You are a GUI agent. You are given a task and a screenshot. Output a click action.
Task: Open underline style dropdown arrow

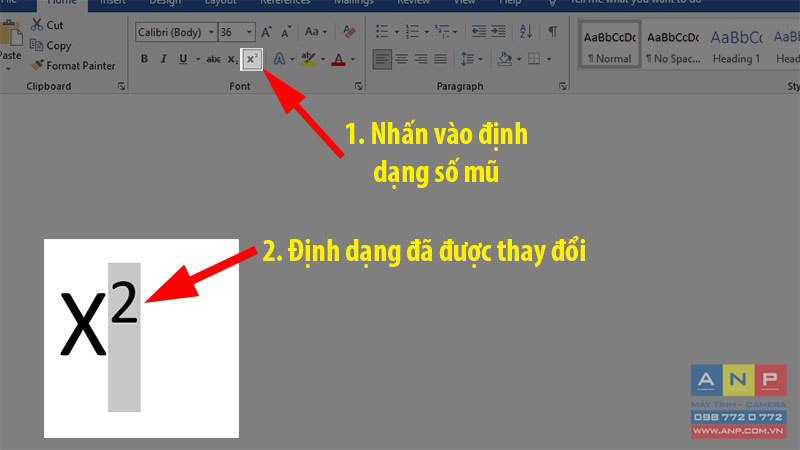click(x=198, y=59)
